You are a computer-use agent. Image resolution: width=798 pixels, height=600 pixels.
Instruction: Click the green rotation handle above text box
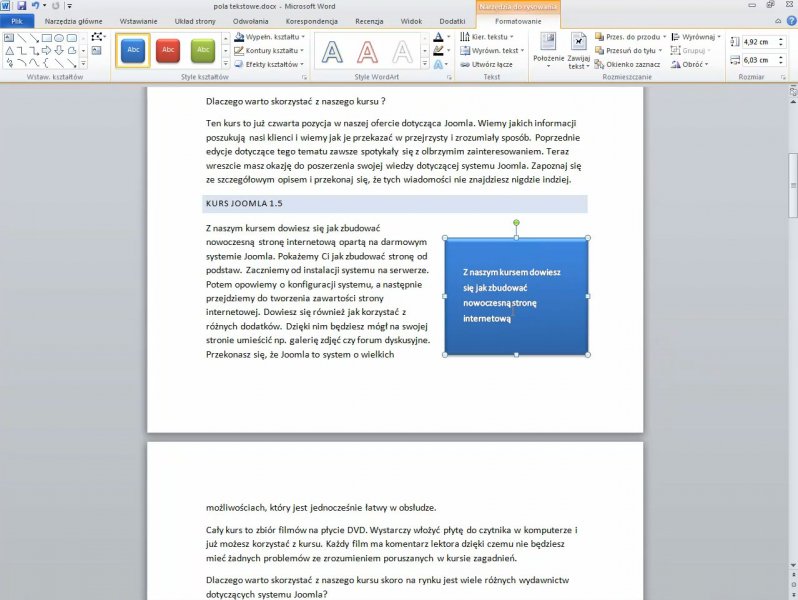coord(516,222)
